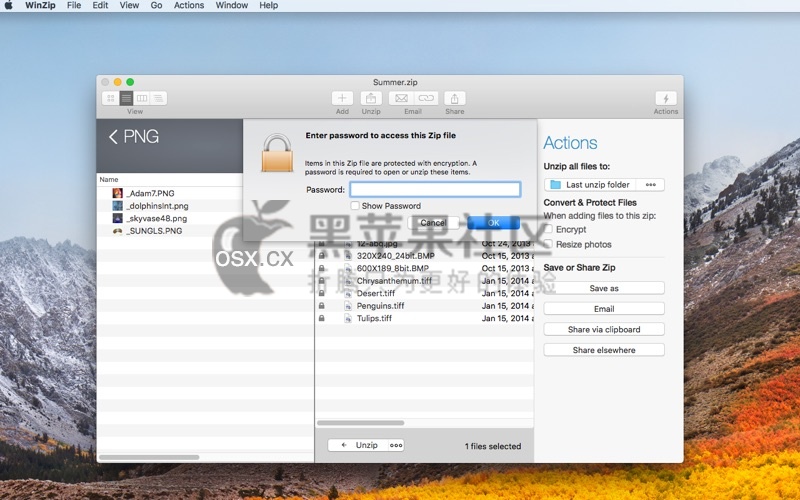The width and height of the screenshot is (800, 500).
Task: Click the Add files toolbar icon
Action: [x=342, y=98]
